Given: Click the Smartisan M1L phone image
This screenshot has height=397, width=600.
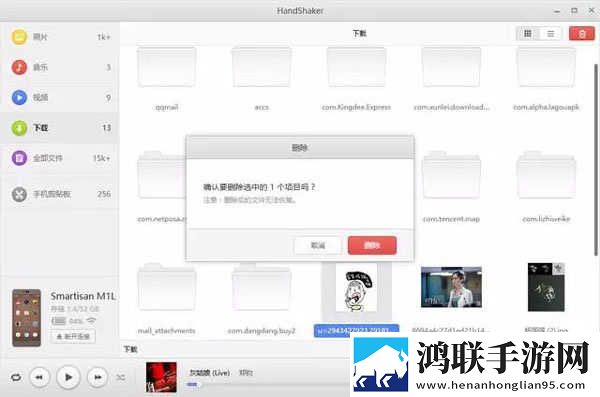Looking at the screenshot, I should tap(26, 318).
